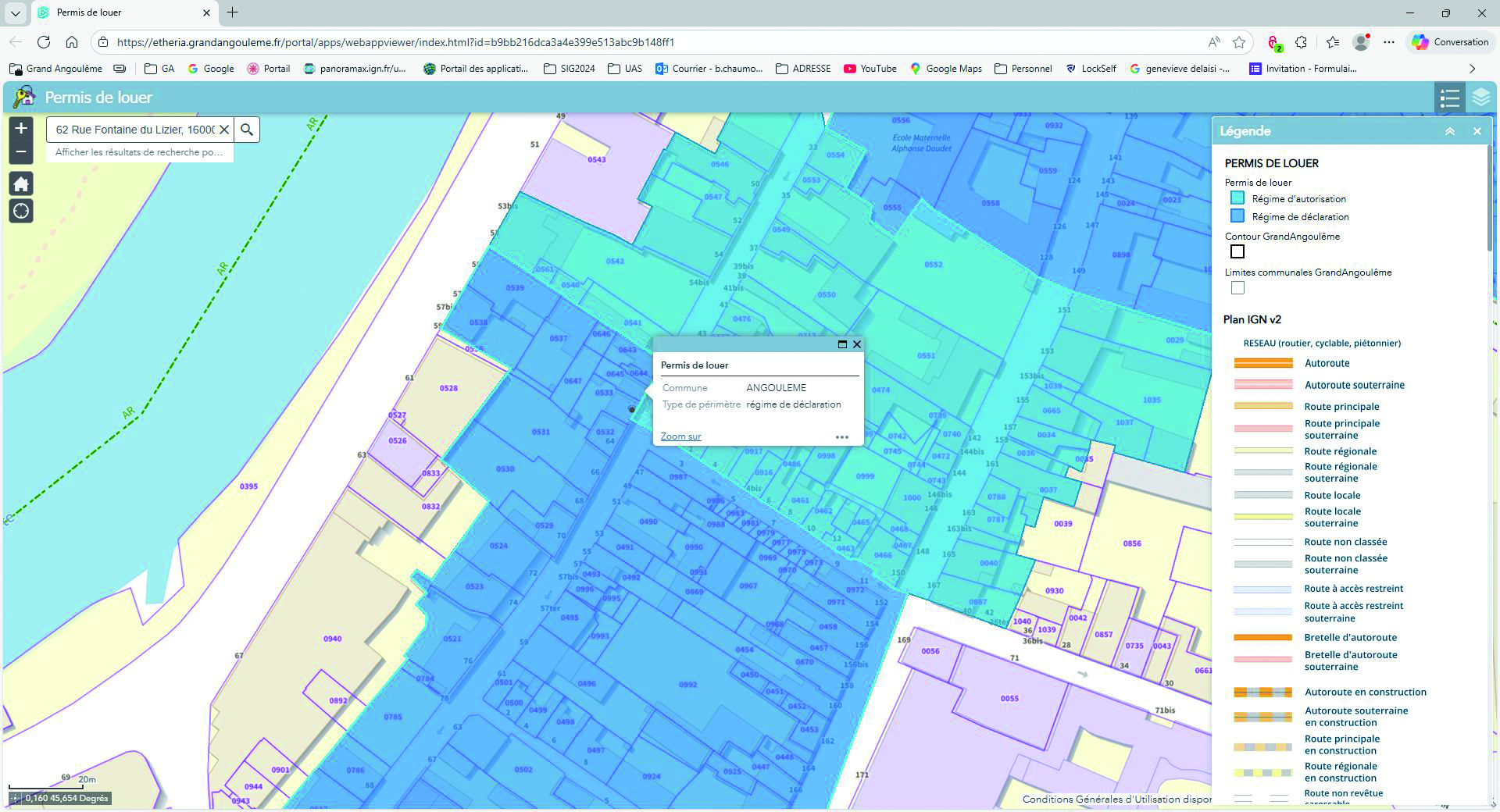Open the legend widget icon

click(1449, 98)
